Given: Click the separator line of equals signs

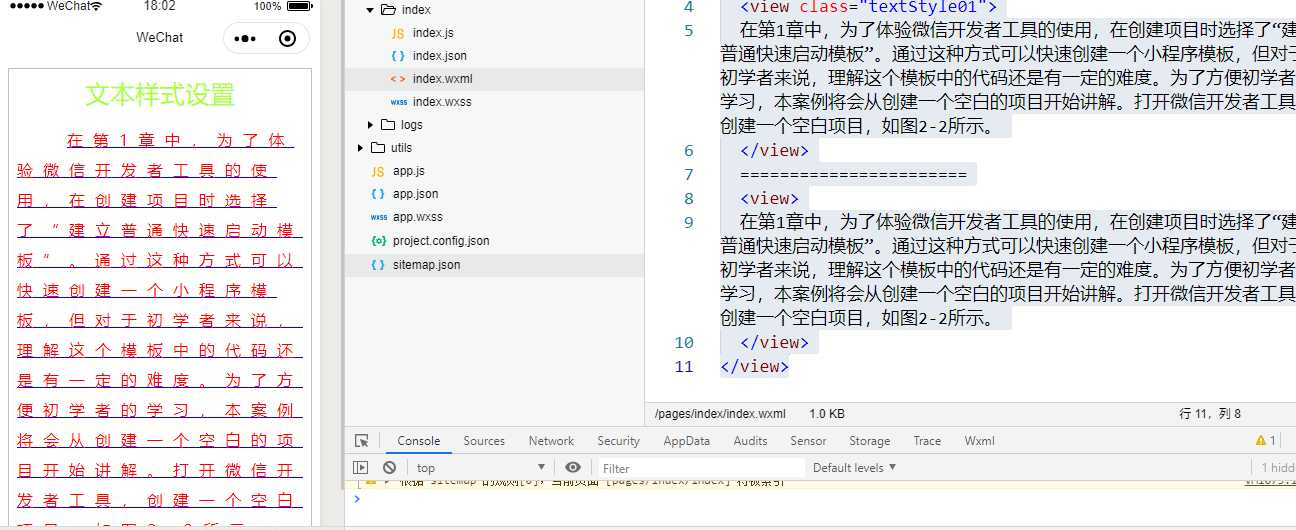Looking at the screenshot, I should point(853,175).
